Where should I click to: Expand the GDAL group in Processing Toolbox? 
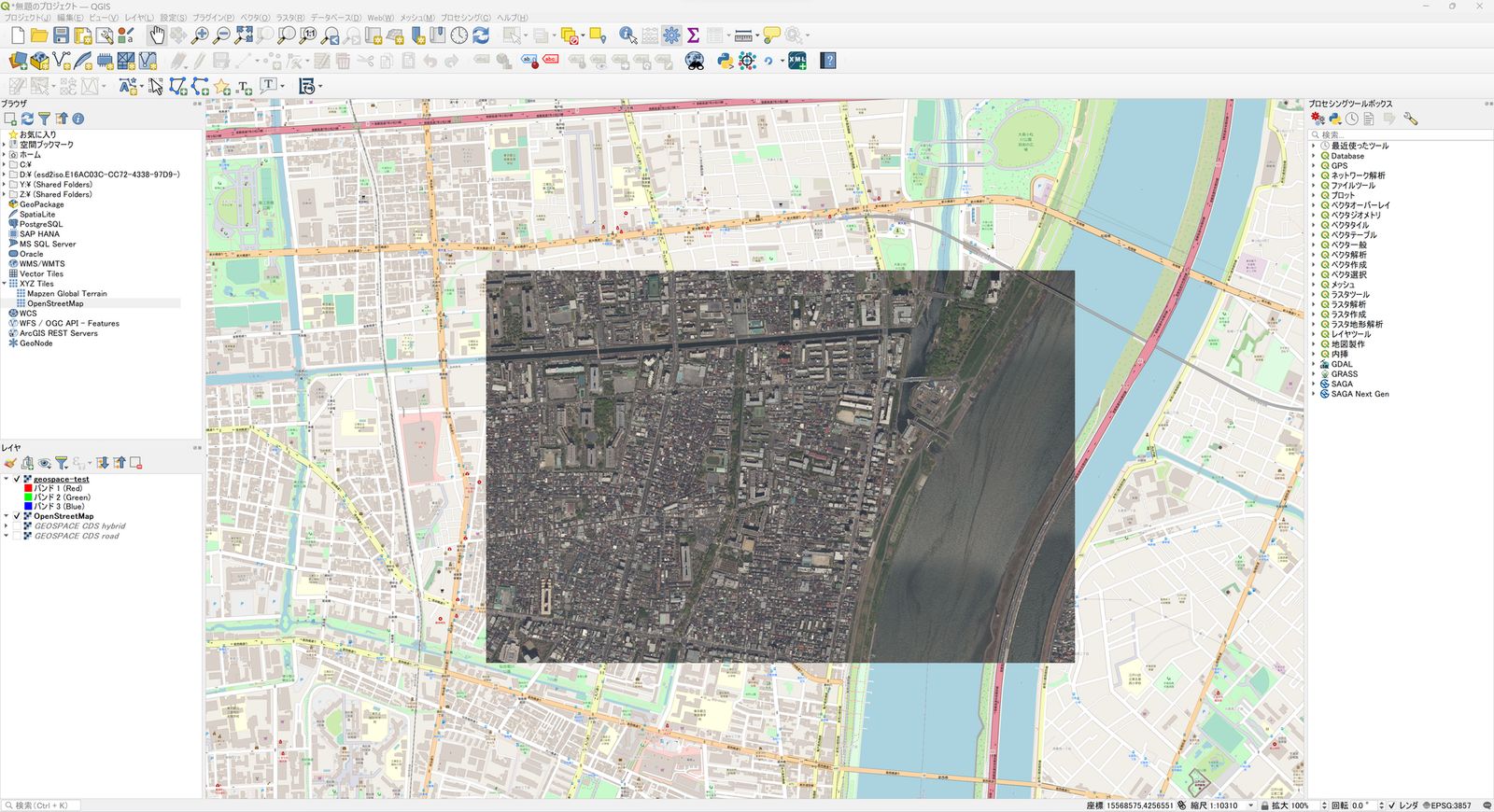1313,364
